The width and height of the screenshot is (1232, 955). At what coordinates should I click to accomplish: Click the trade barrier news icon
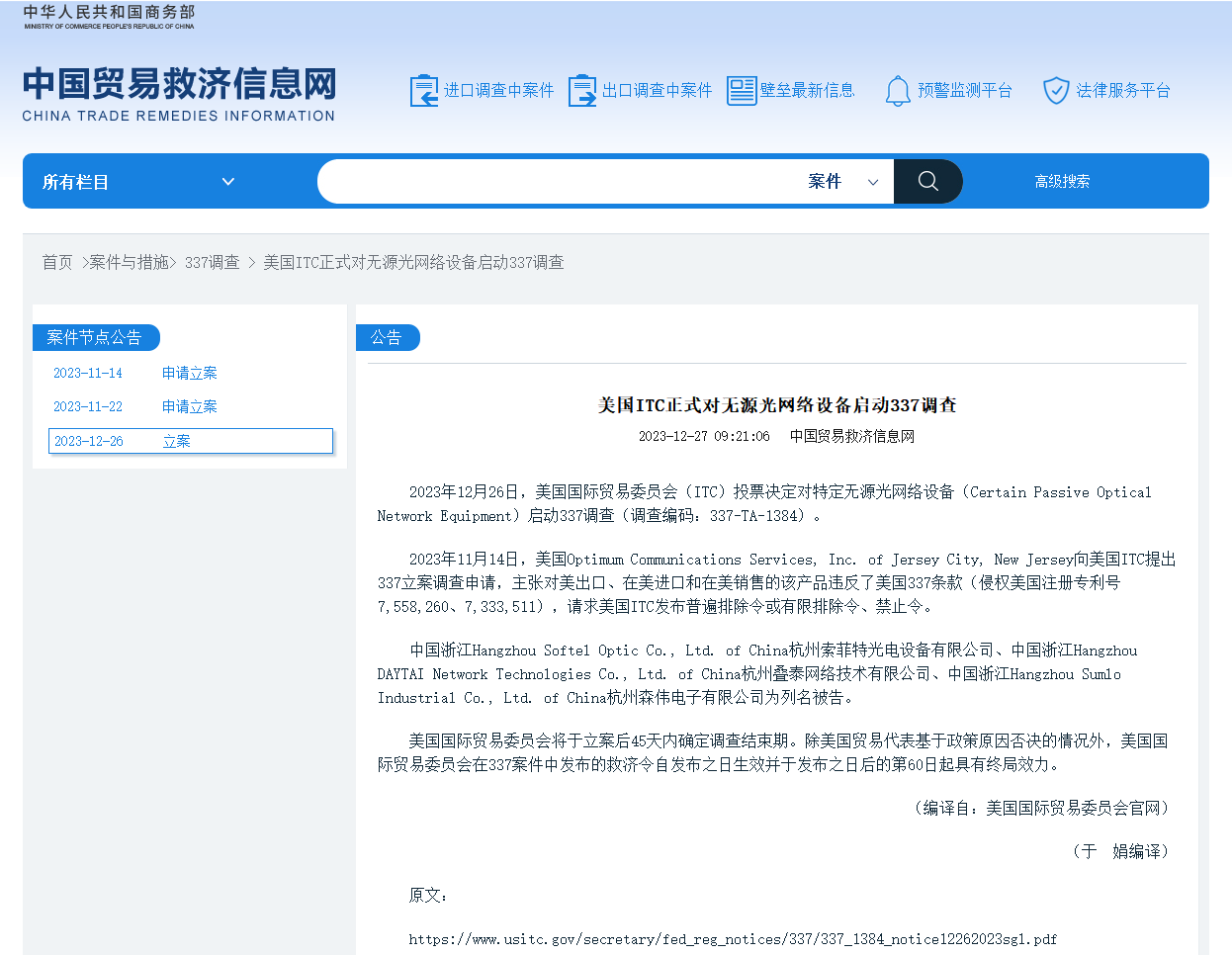click(742, 90)
